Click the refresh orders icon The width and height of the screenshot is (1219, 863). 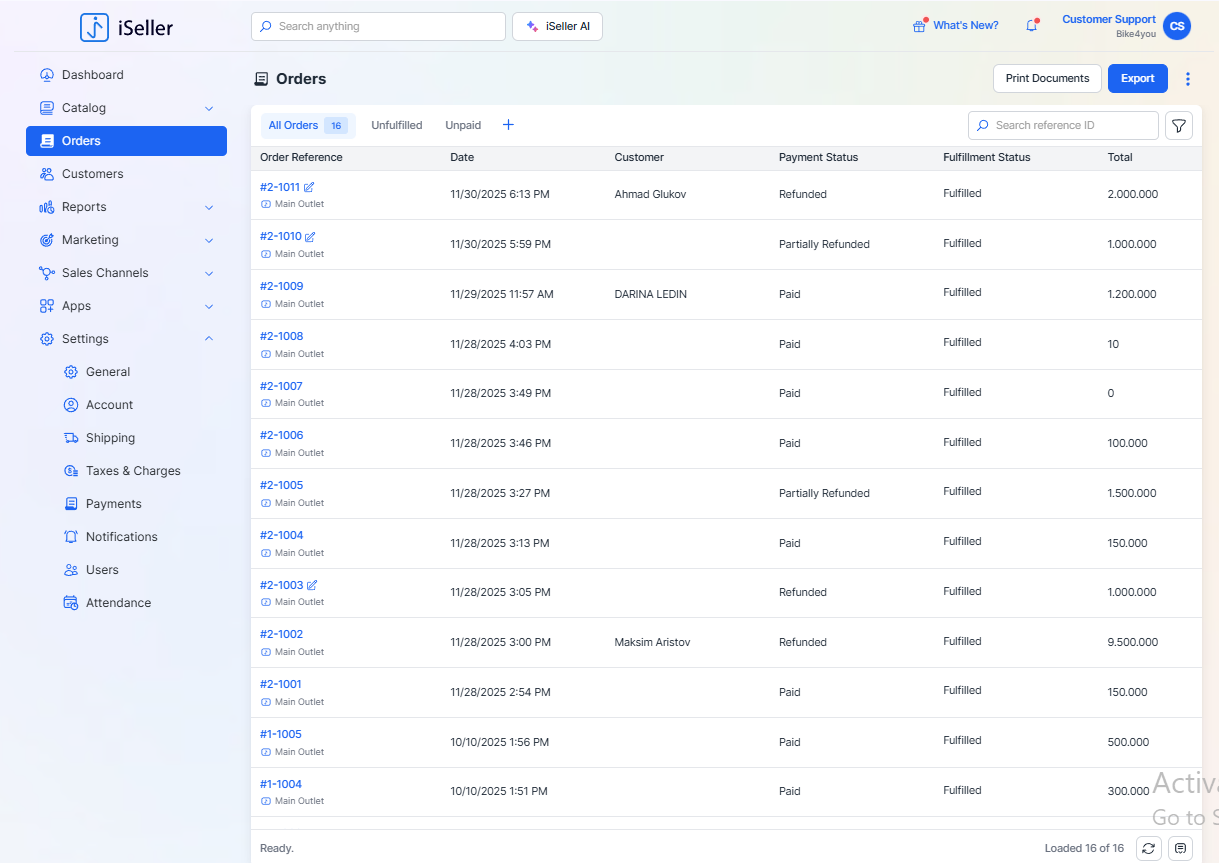1148,848
